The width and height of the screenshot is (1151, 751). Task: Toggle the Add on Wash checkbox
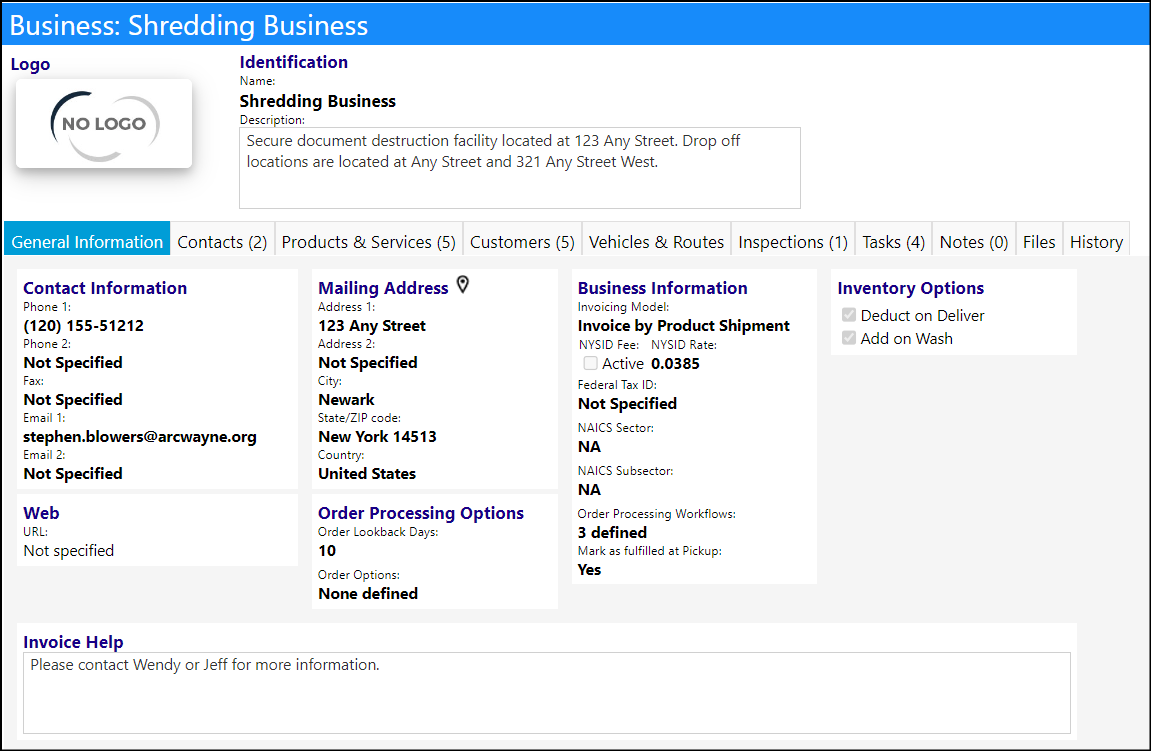(x=849, y=338)
